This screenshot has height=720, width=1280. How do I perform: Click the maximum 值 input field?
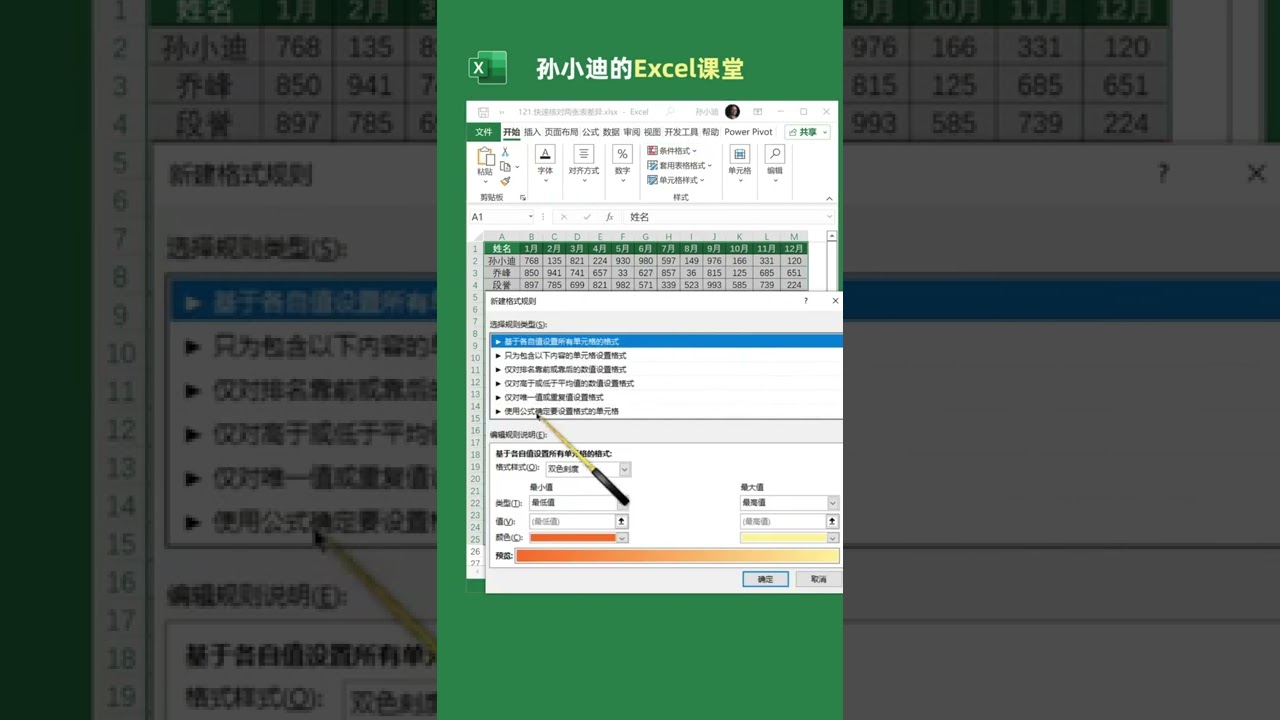tap(783, 521)
